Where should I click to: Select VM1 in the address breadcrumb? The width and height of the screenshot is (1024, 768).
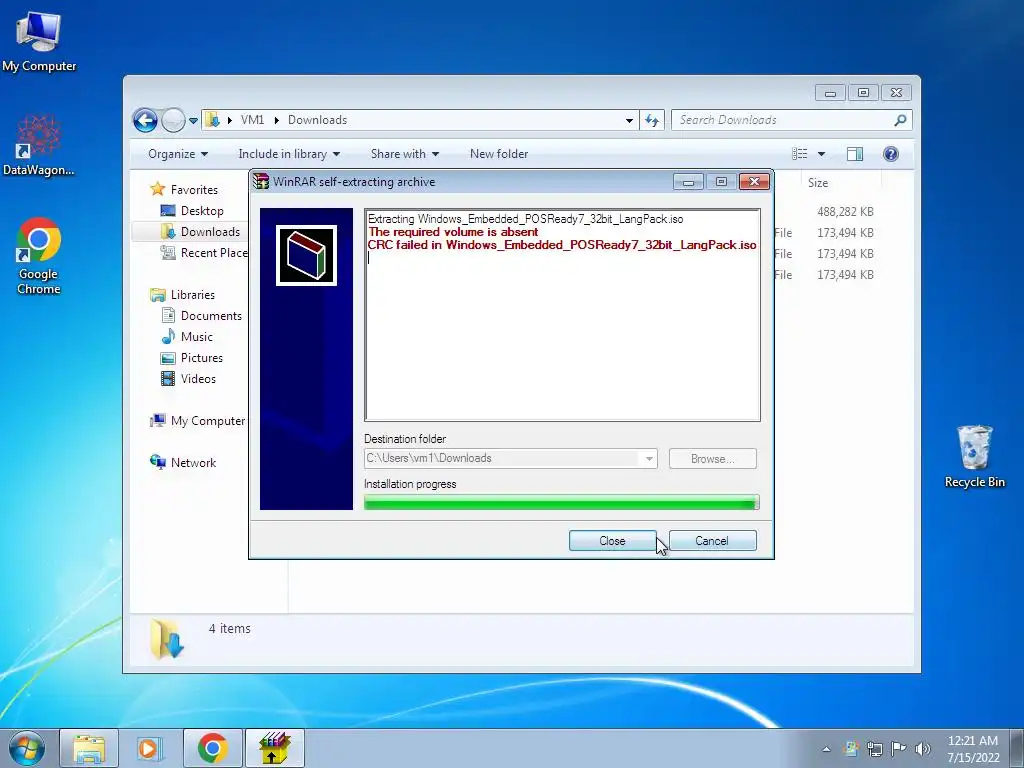click(x=252, y=120)
